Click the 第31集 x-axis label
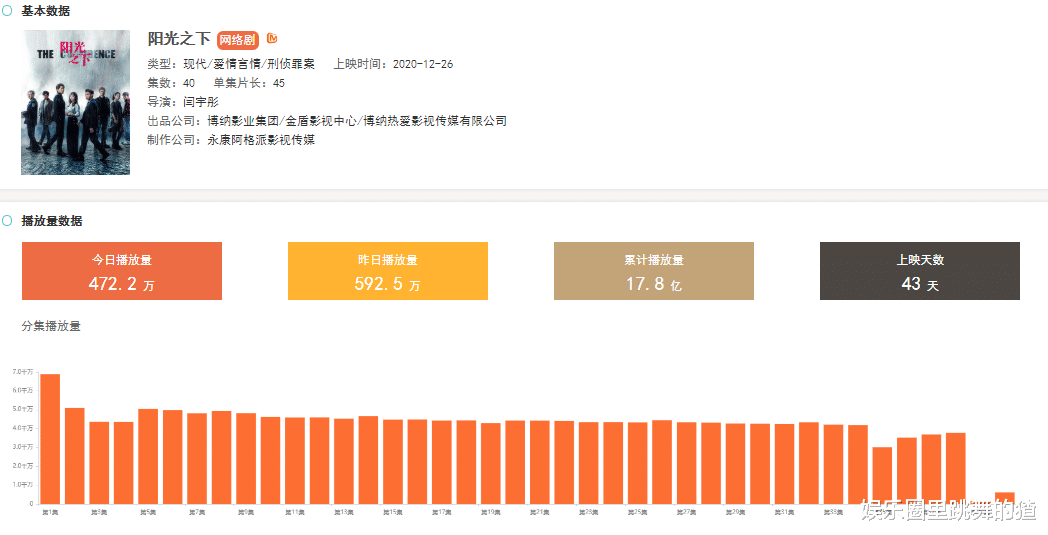This screenshot has width=1048, height=535. coord(785,512)
